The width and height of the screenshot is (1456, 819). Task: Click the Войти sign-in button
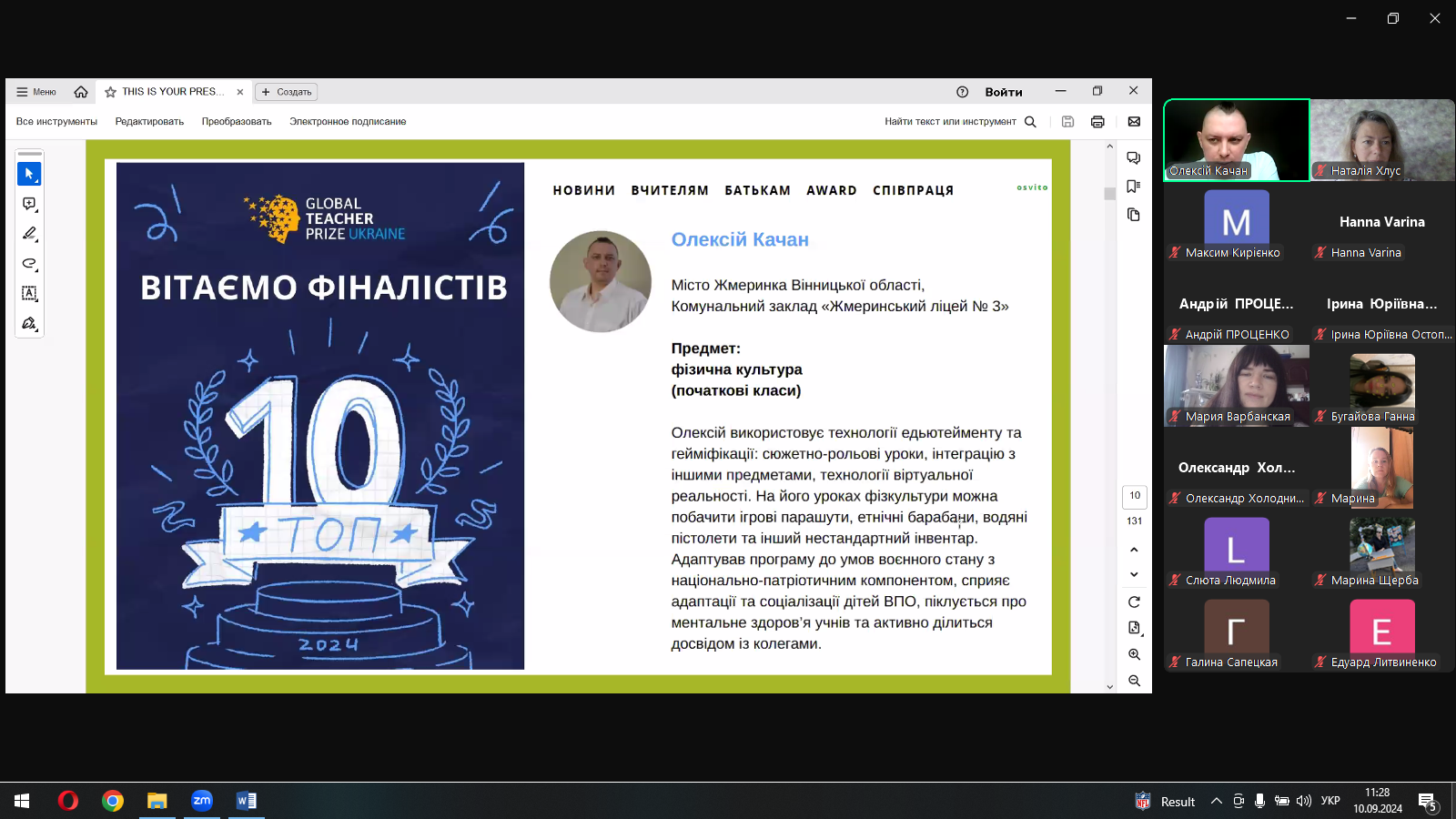(x=1003, y=92)
